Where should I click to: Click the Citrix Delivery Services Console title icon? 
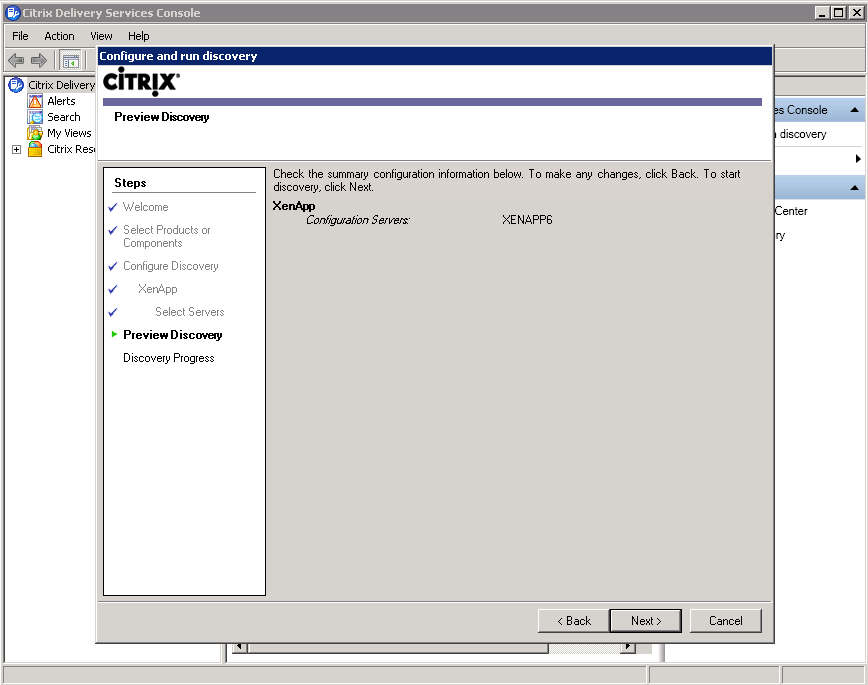(13, 13)
